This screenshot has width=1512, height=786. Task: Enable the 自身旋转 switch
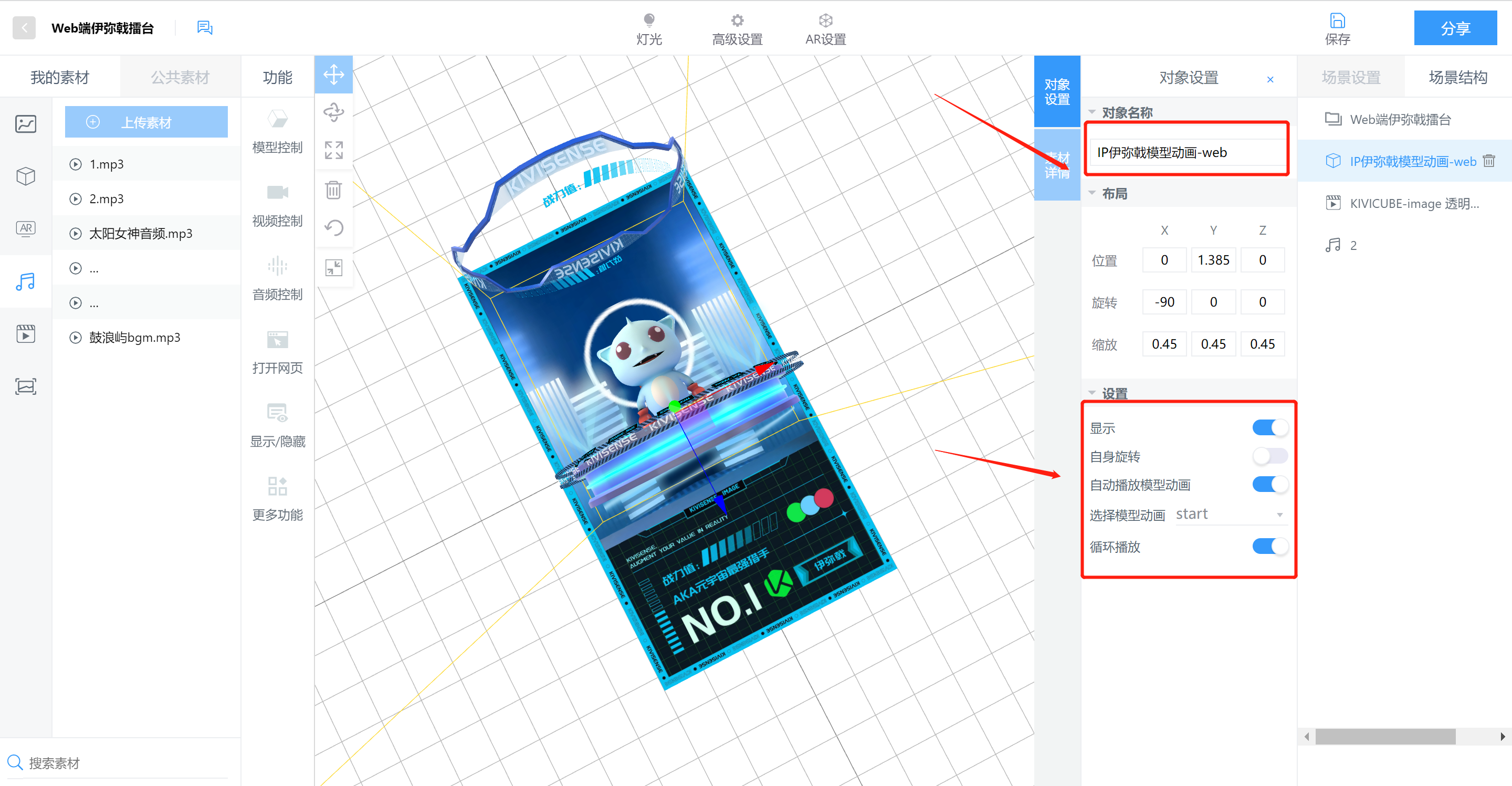coord(1269,456)
